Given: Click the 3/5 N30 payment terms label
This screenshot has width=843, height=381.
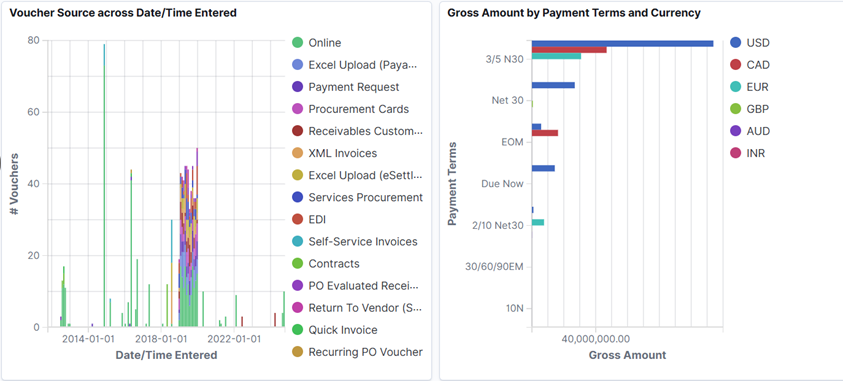Looking at the screenshot, I should pyautogui.click(x=504, y=59).
